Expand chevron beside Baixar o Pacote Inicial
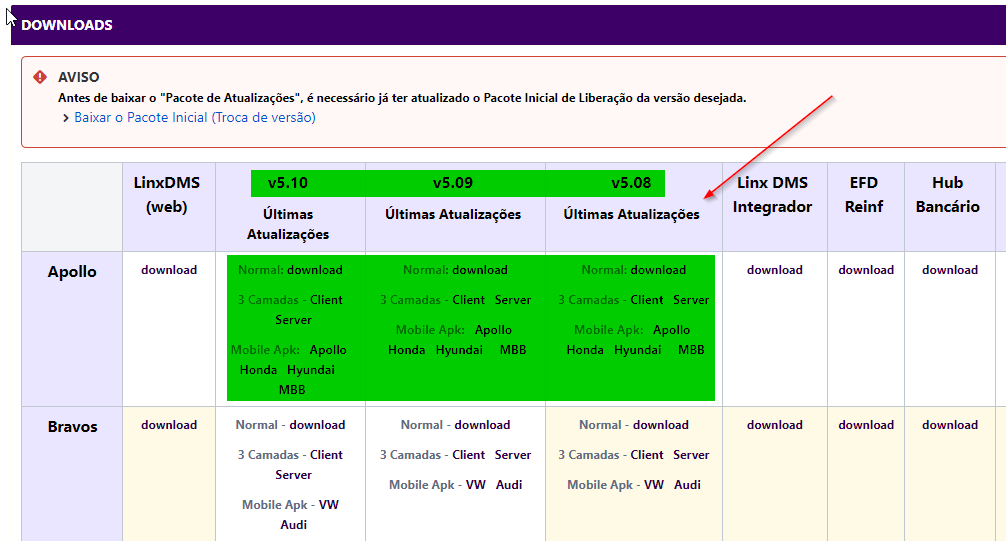The width and height of the screenshot is (1006, 541). point(65,118)
